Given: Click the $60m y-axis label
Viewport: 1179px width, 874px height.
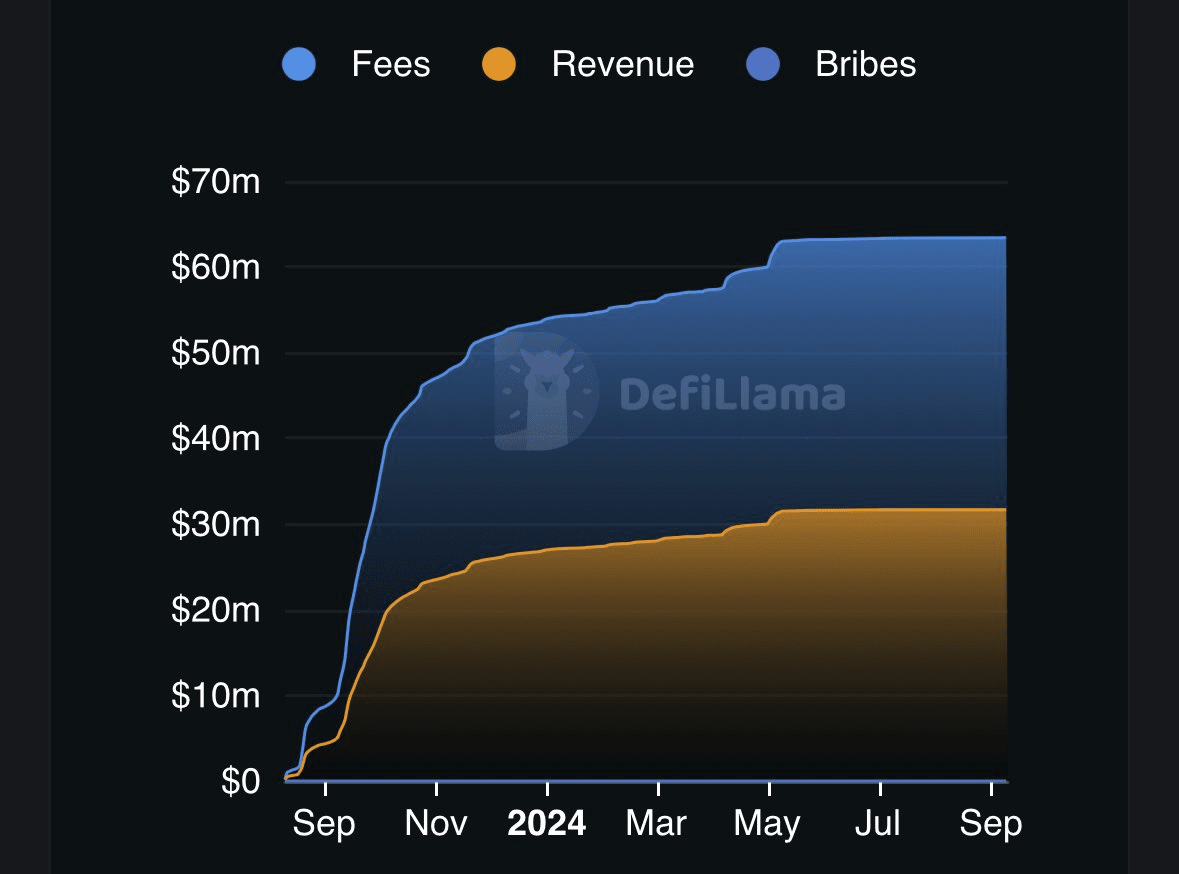Looking at the screenshot, I should pos(216,267).
